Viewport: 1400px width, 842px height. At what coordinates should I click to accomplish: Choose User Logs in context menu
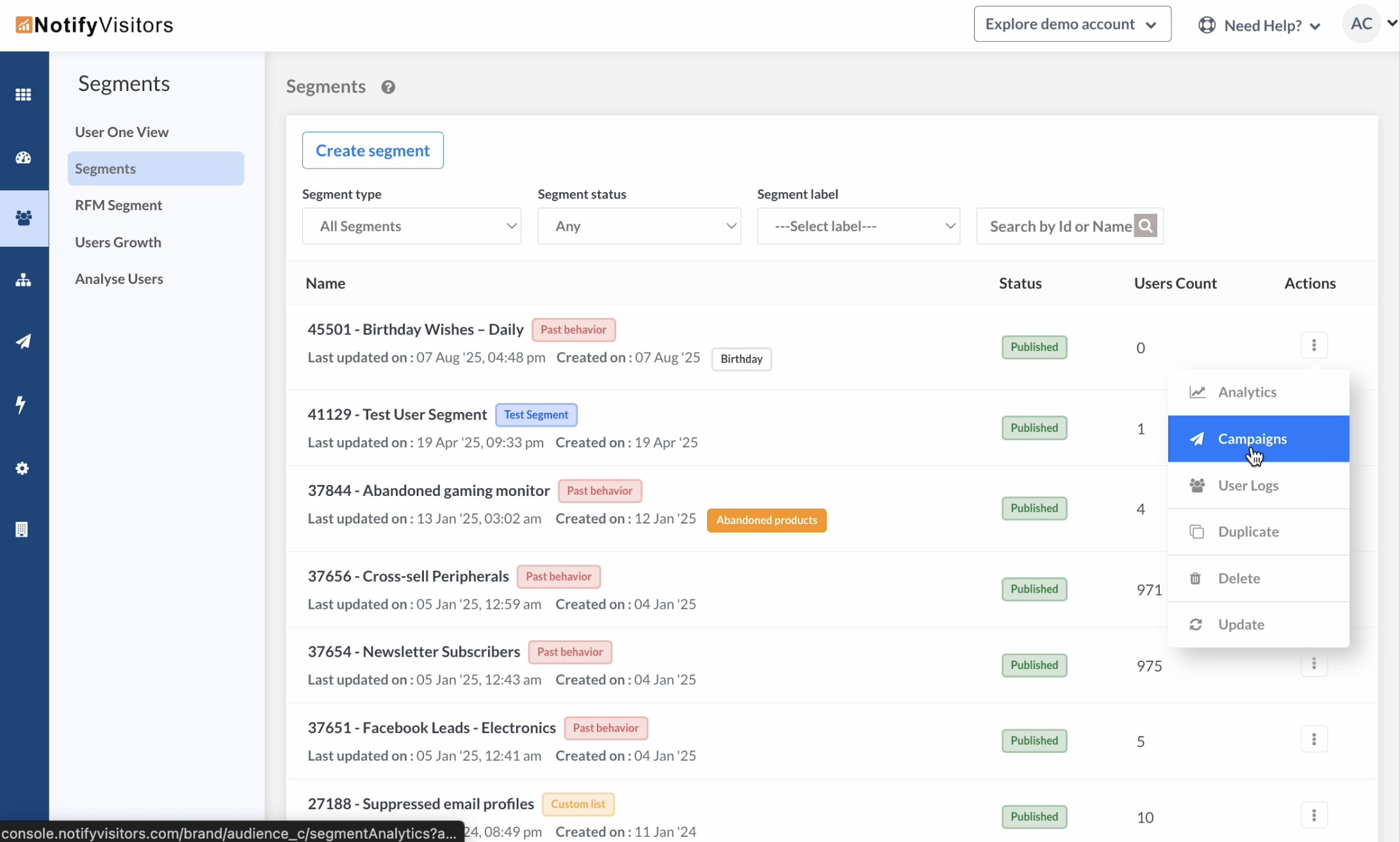click(x=1248, y=485)
